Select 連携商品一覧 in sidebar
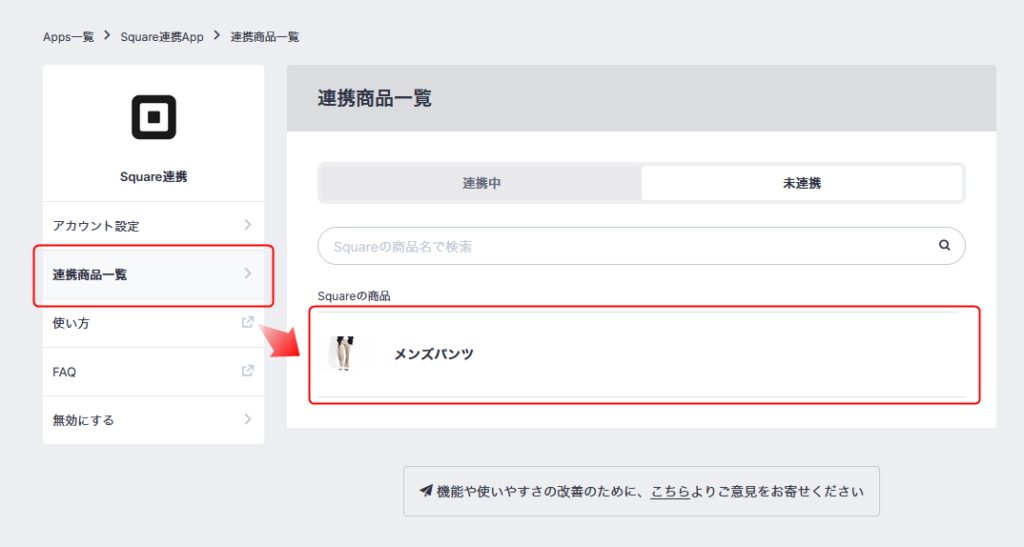The height and width of the screenshot is (547, 1024). pos(153,274)
